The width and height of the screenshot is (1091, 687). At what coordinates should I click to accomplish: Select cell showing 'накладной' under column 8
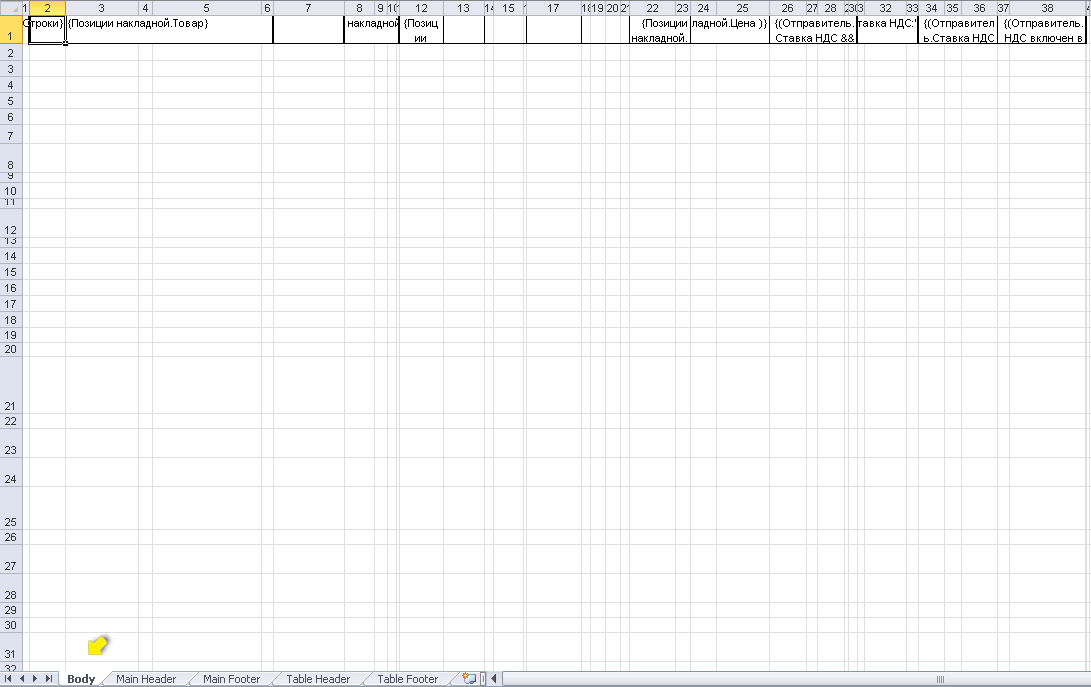pos(372,30)
